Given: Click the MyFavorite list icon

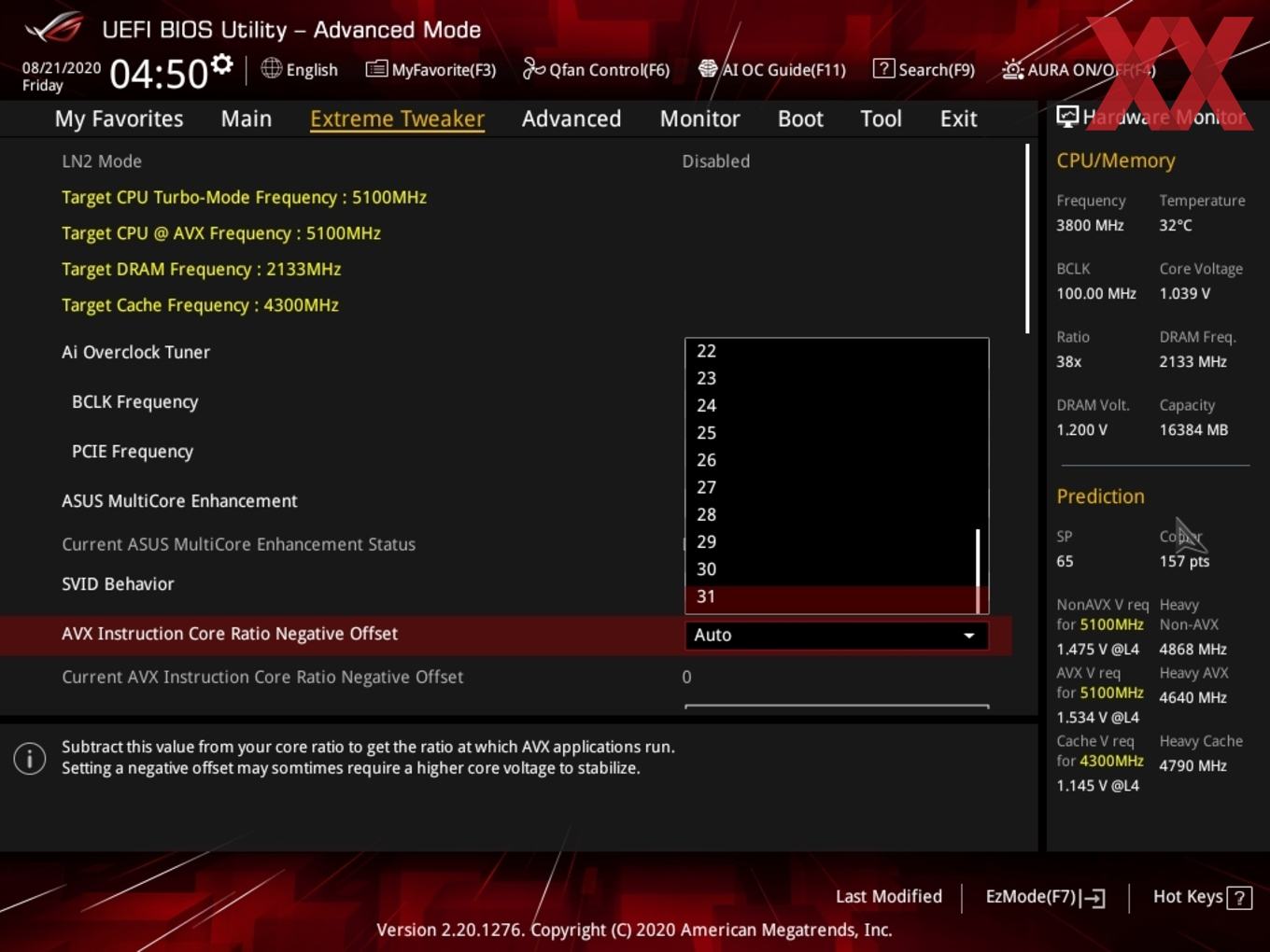Looking at the screenshot, I should coord(376,69).
